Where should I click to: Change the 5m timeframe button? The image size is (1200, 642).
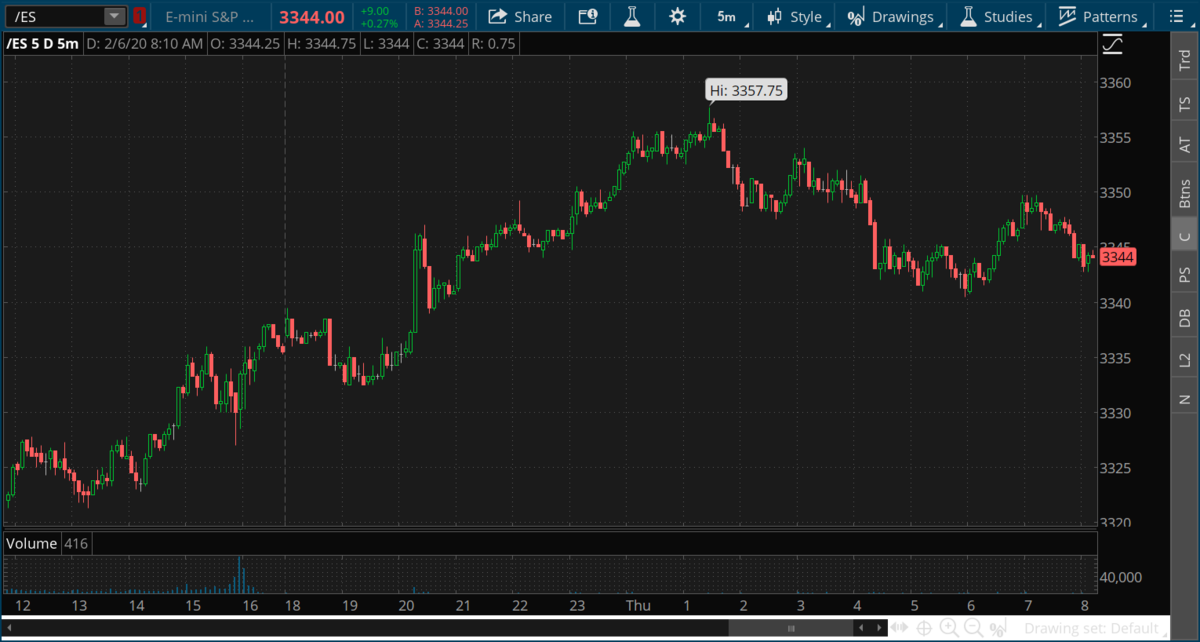[x=727, y=16]
